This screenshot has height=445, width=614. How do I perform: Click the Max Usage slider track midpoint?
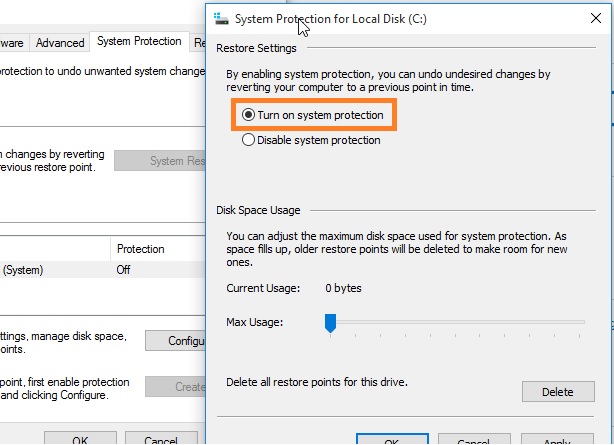click(x=455, y=322)
